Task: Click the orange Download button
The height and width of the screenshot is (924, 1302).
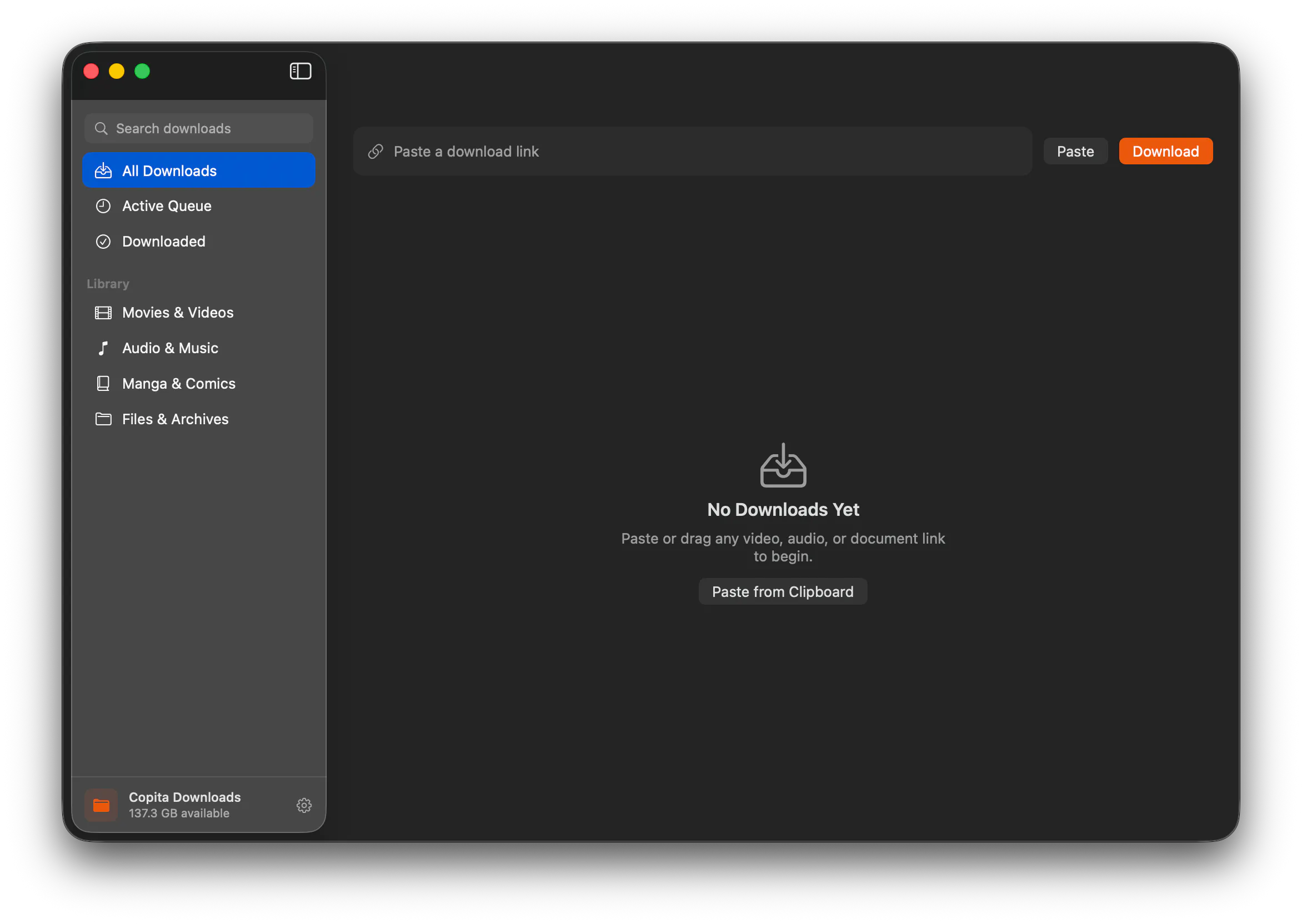Action: point(1165,152)
